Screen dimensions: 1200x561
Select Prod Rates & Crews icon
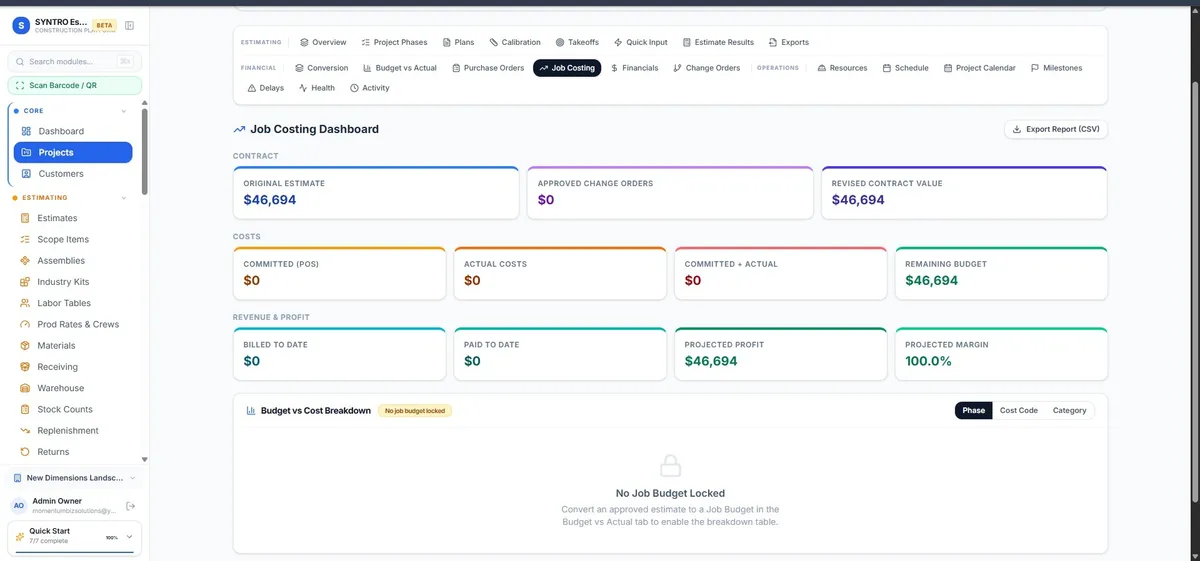click(26, 324)
